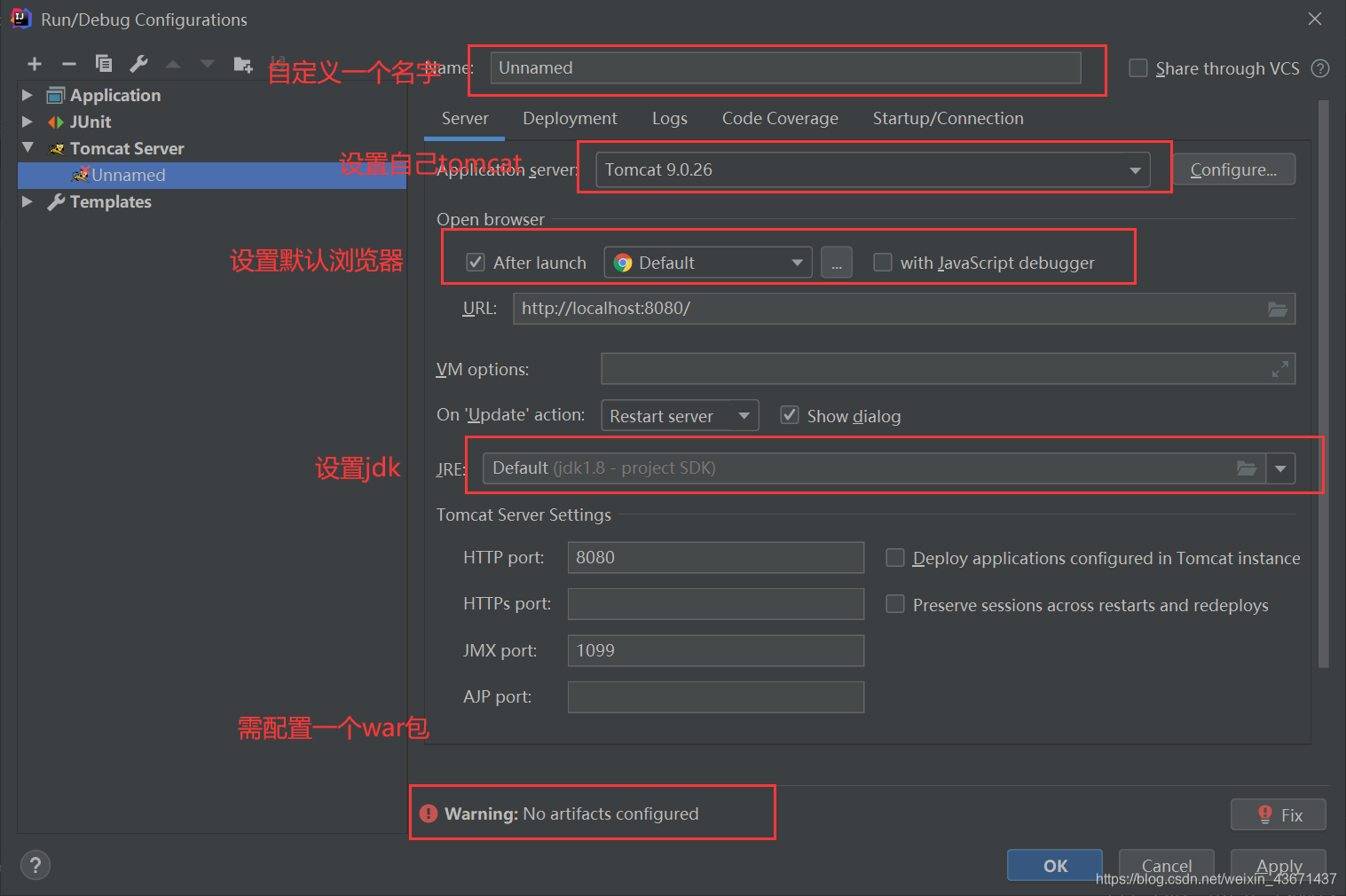Screen dimensions: 1346x896
Task: Click the Chrome icon in browser dropdown
Action: 623,263
